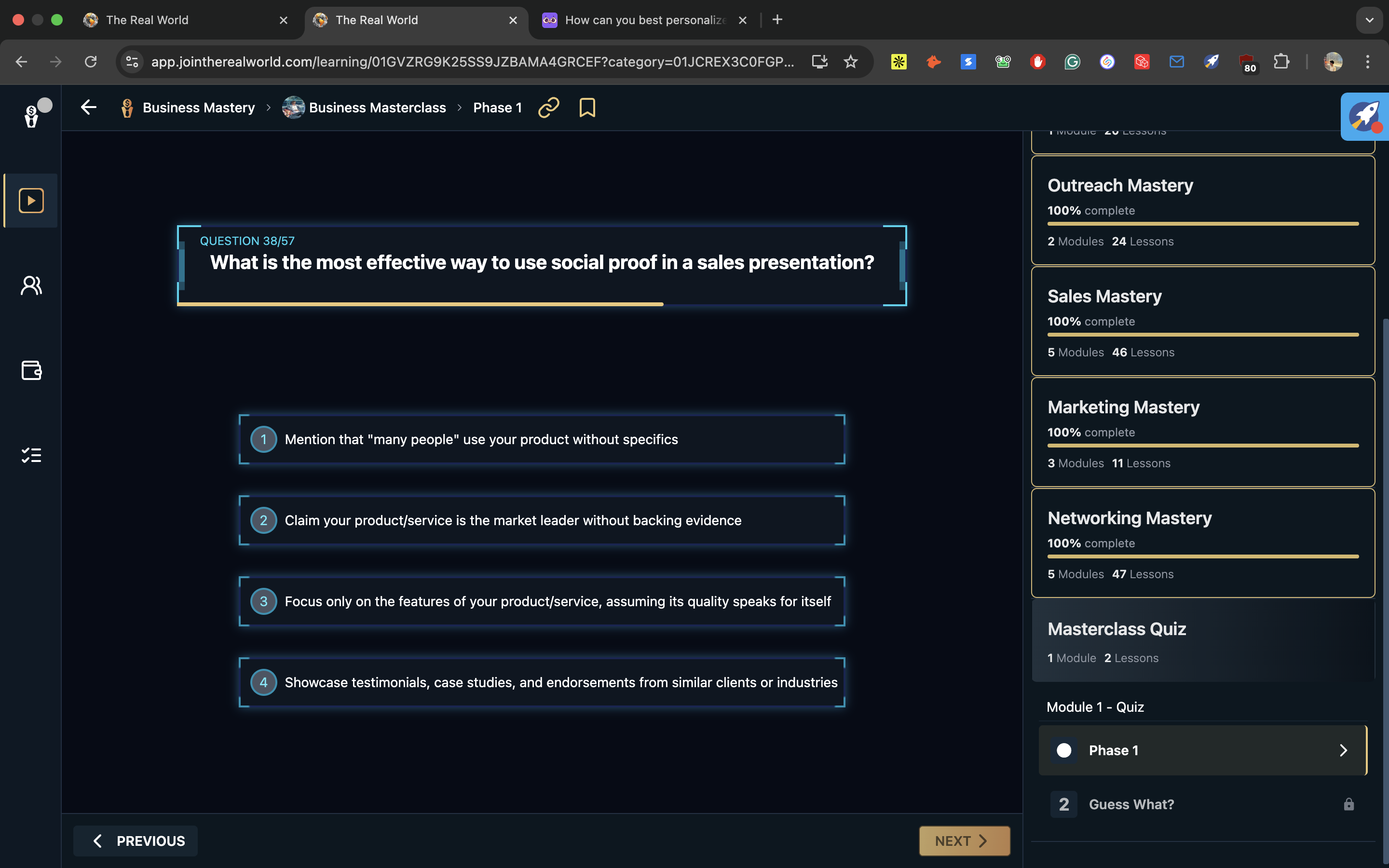Click the NEXT button
Screen dimensions: 1389x868
964,841
